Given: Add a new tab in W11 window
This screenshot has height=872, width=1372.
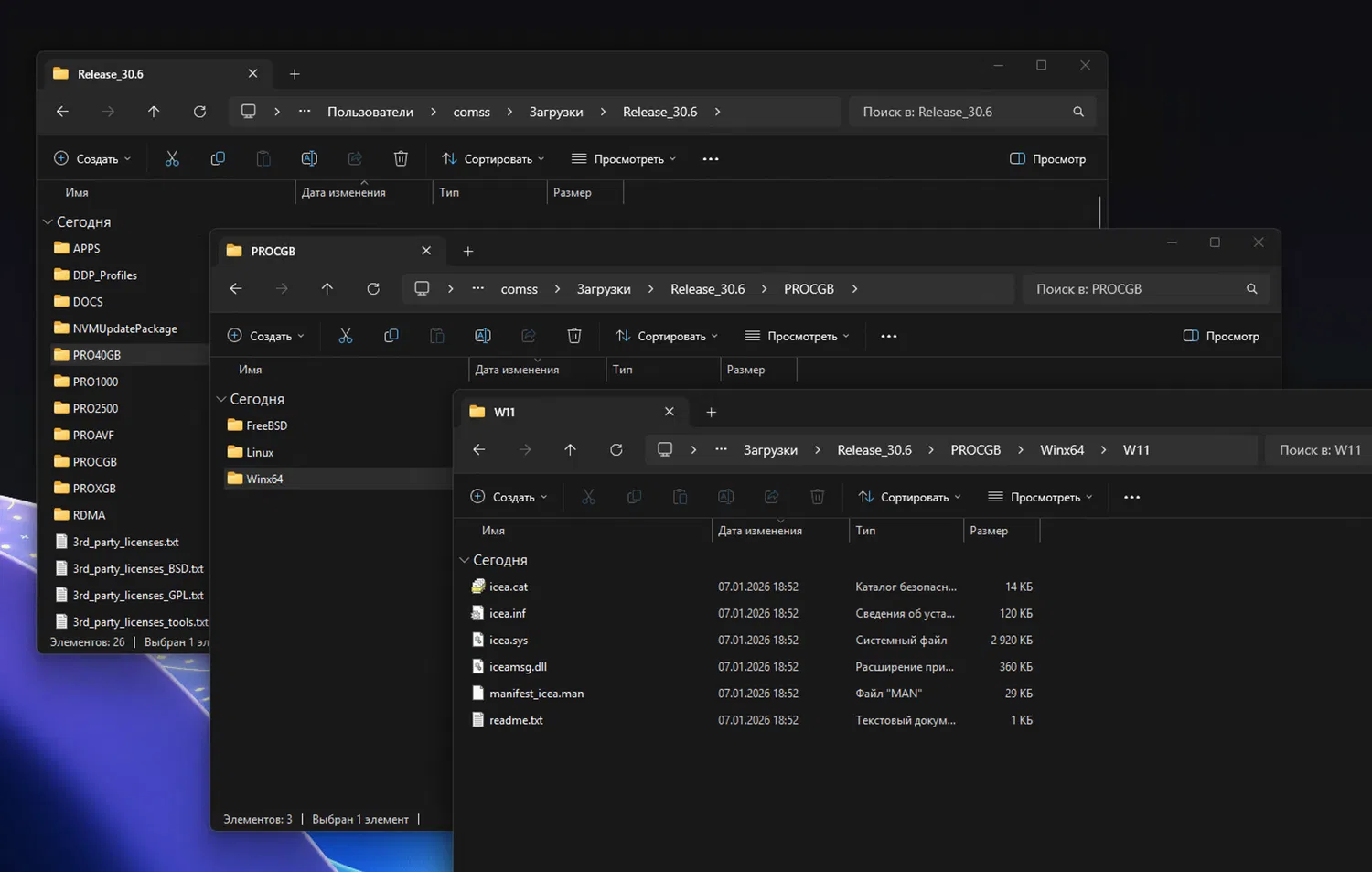Looking at the screenshot, I should coord(711,413).
